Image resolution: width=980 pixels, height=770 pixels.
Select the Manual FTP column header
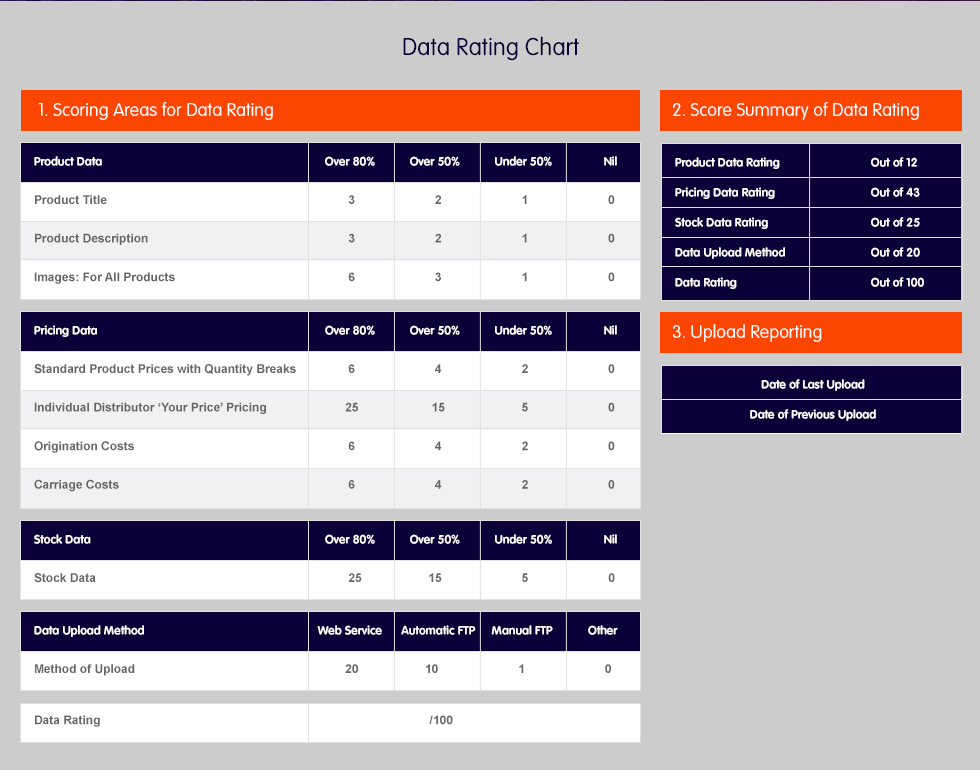(524, 631)
